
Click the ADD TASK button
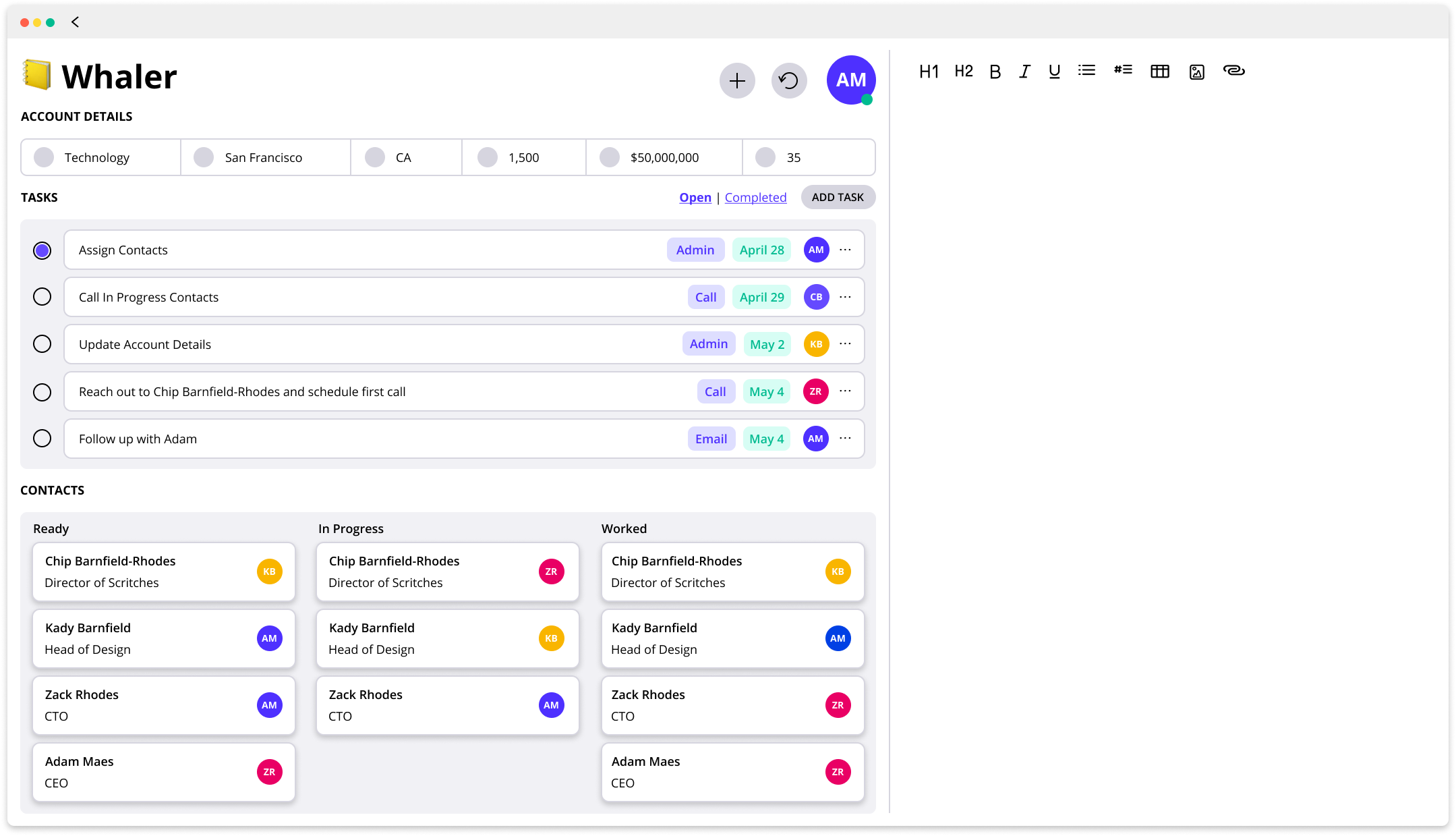tap(838, 196)
